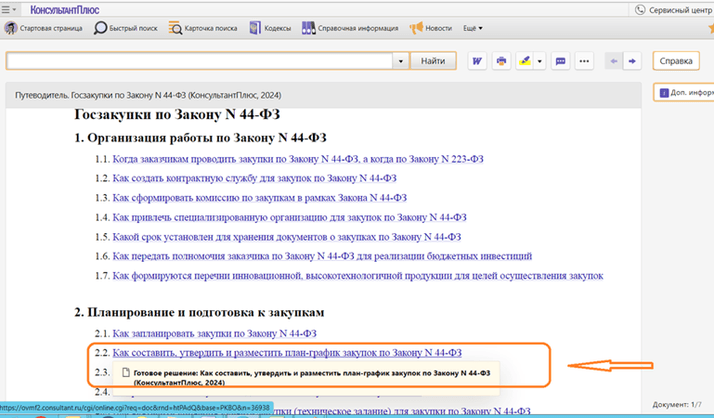Open link 1.2 Как создать контрактную службу
This screenshot has height=418, width=714.
[x=255, y=178]
